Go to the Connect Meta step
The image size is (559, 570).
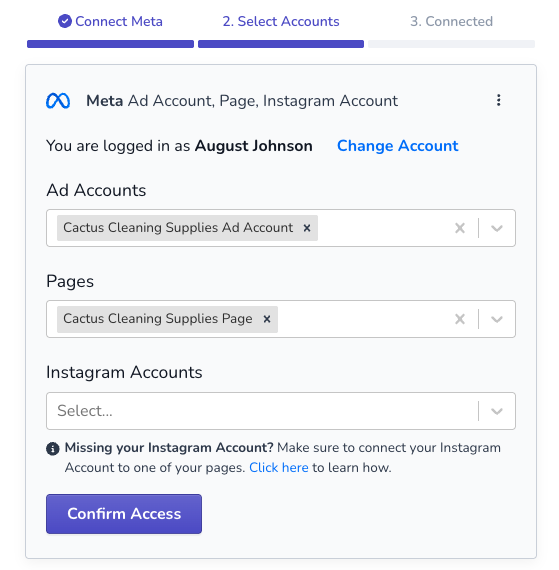[110, 21]
